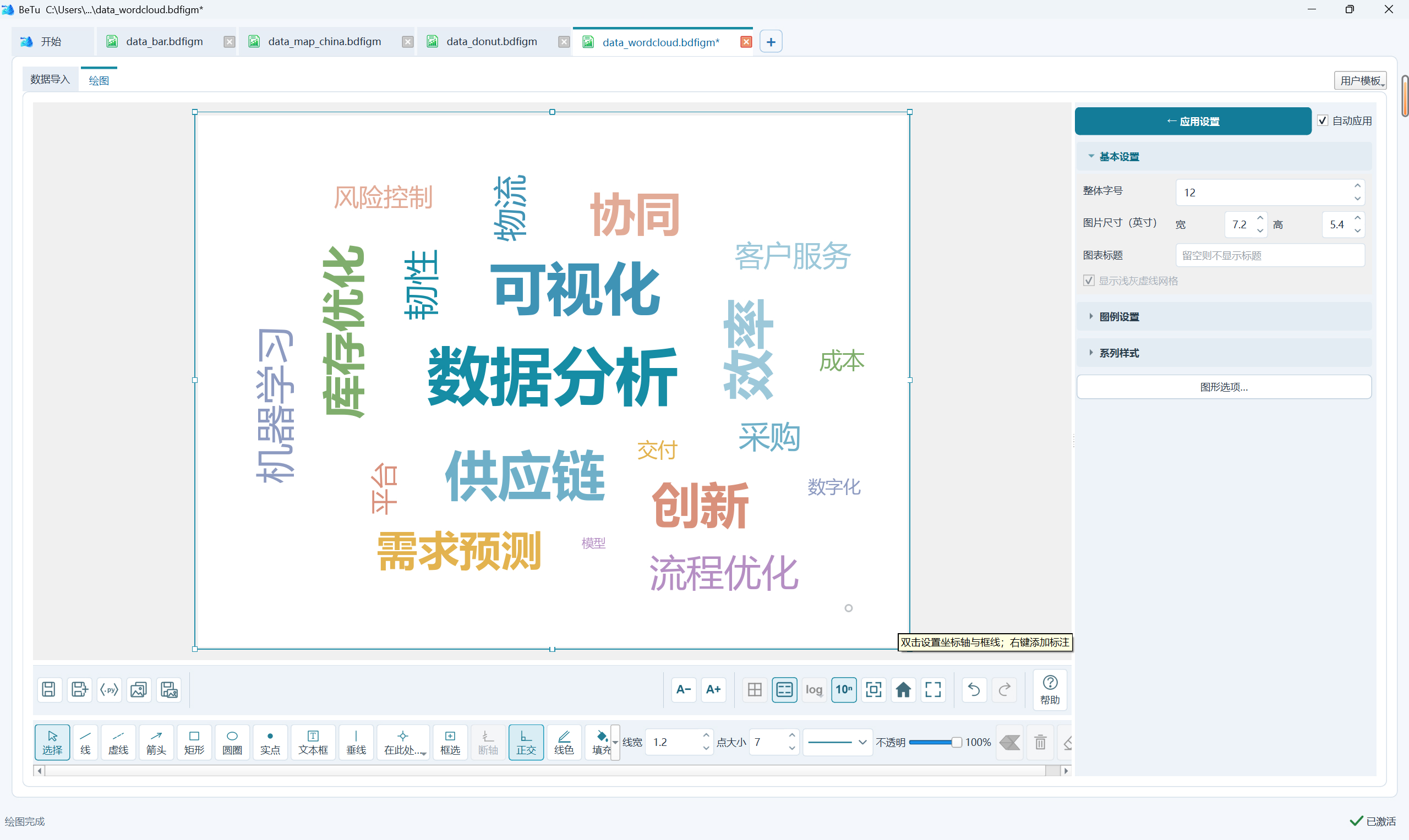The image size is (1409, 840).
Task: Click the save with image icon
Action: [169, 689]
